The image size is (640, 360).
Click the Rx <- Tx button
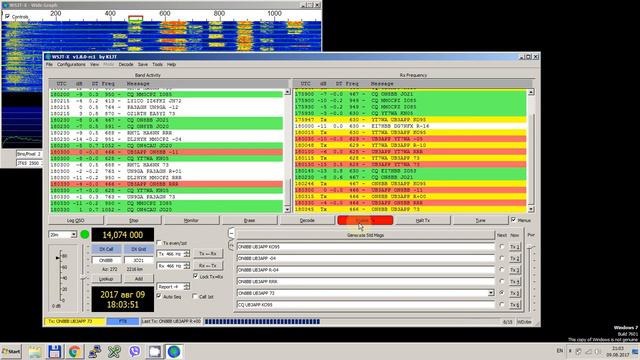point(208,266)
